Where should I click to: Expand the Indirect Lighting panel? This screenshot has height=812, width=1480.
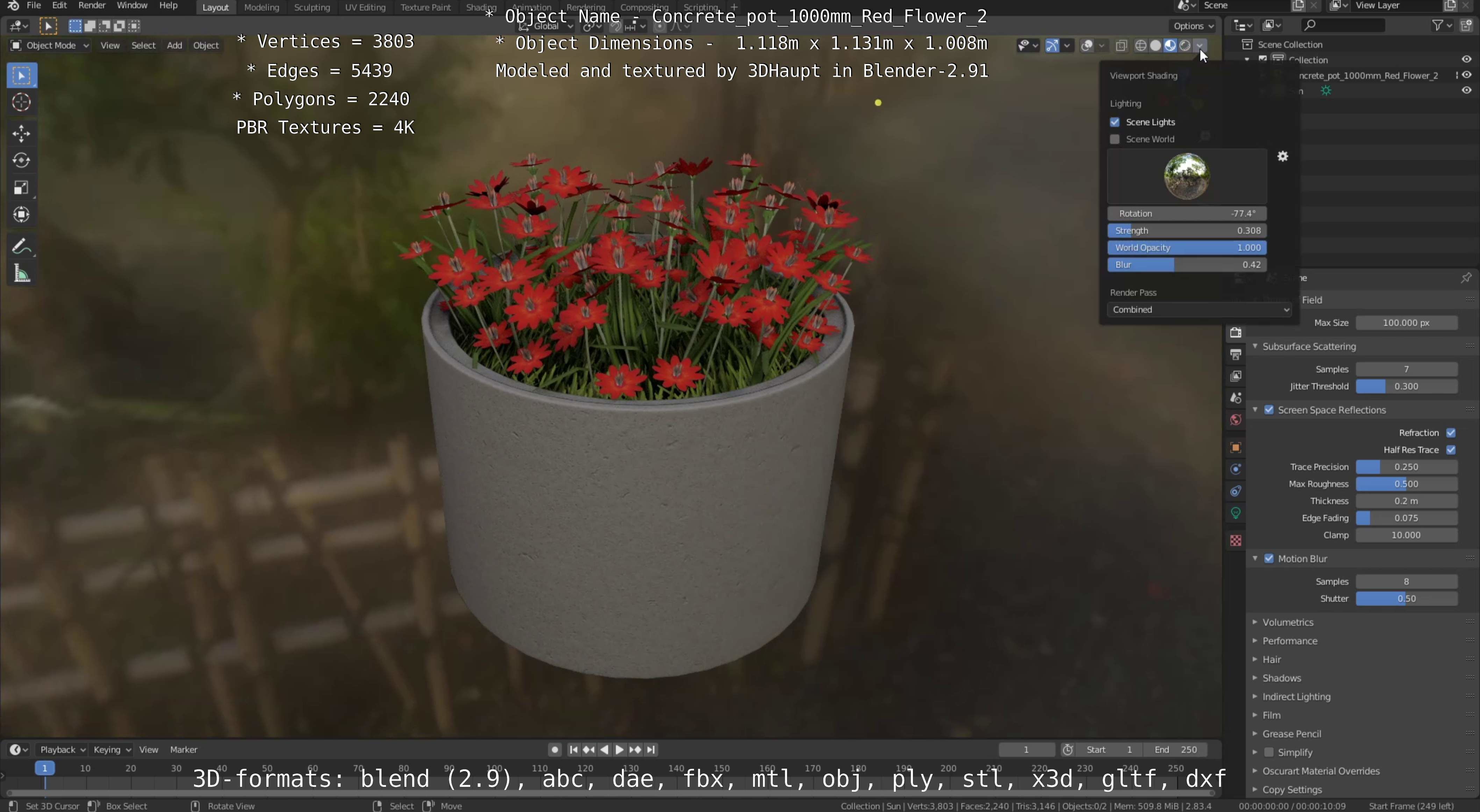tap(1296, 697)
